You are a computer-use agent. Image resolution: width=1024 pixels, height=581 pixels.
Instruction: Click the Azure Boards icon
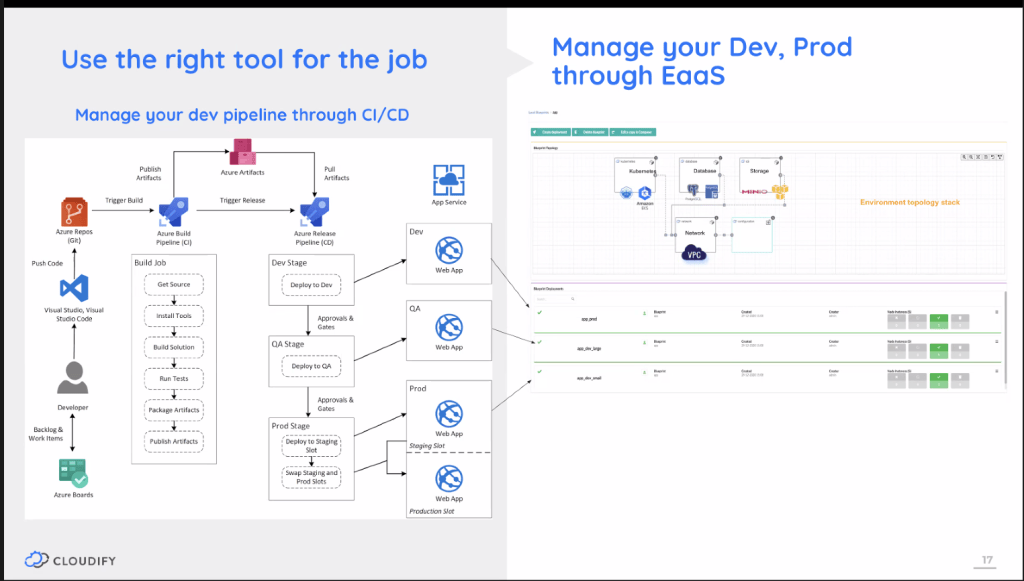point(73,473)
